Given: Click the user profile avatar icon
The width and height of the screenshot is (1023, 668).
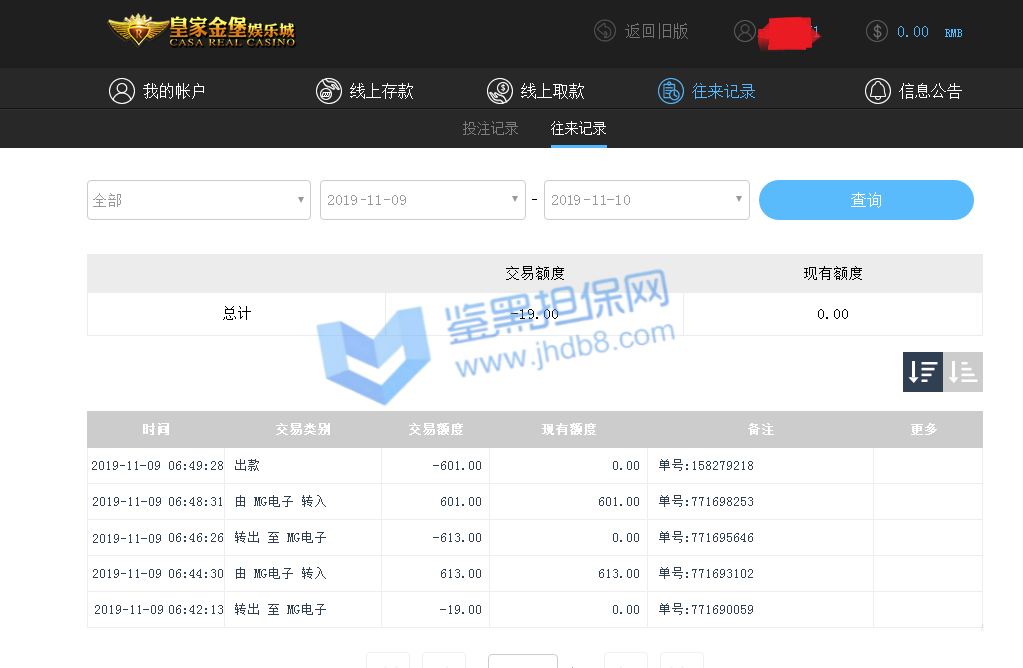Looking at the screenshot, I should [x=744, y=31].
